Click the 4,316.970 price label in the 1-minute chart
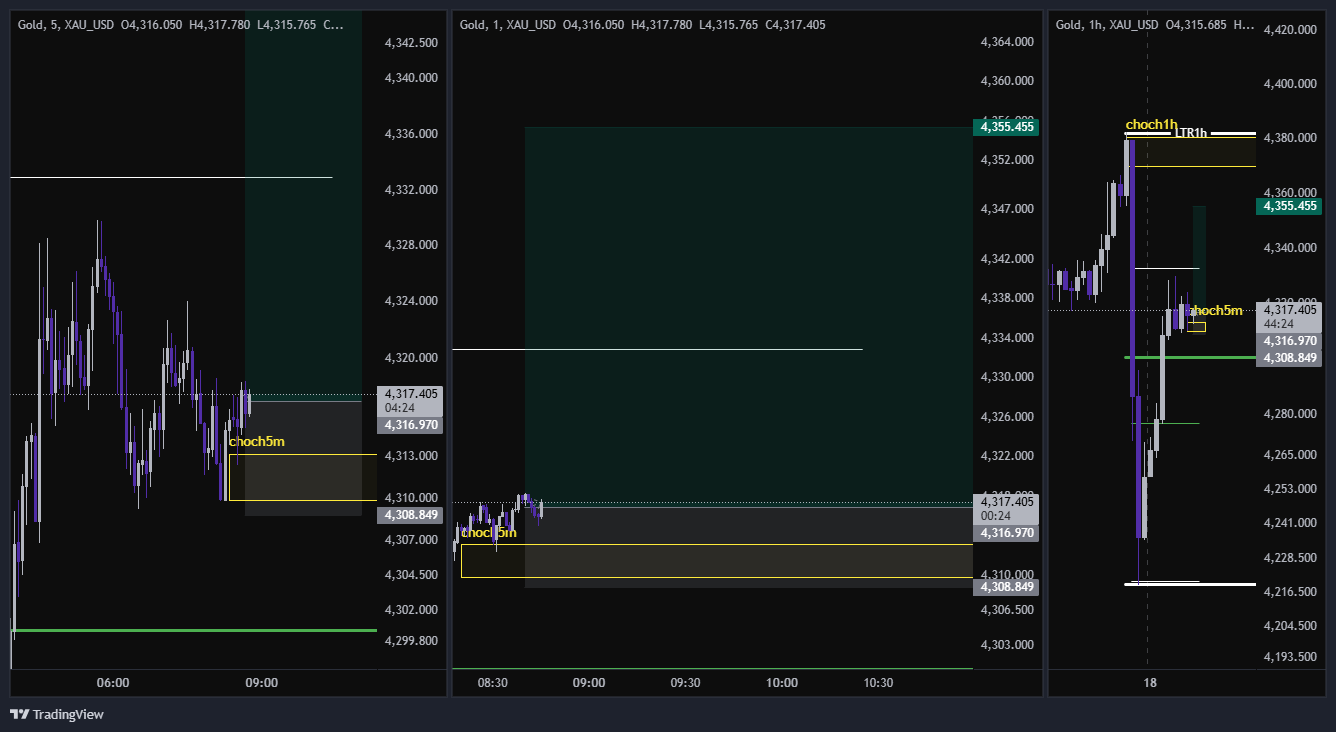The width and height of the screenshot is (1336, 732). point(1007,533)
